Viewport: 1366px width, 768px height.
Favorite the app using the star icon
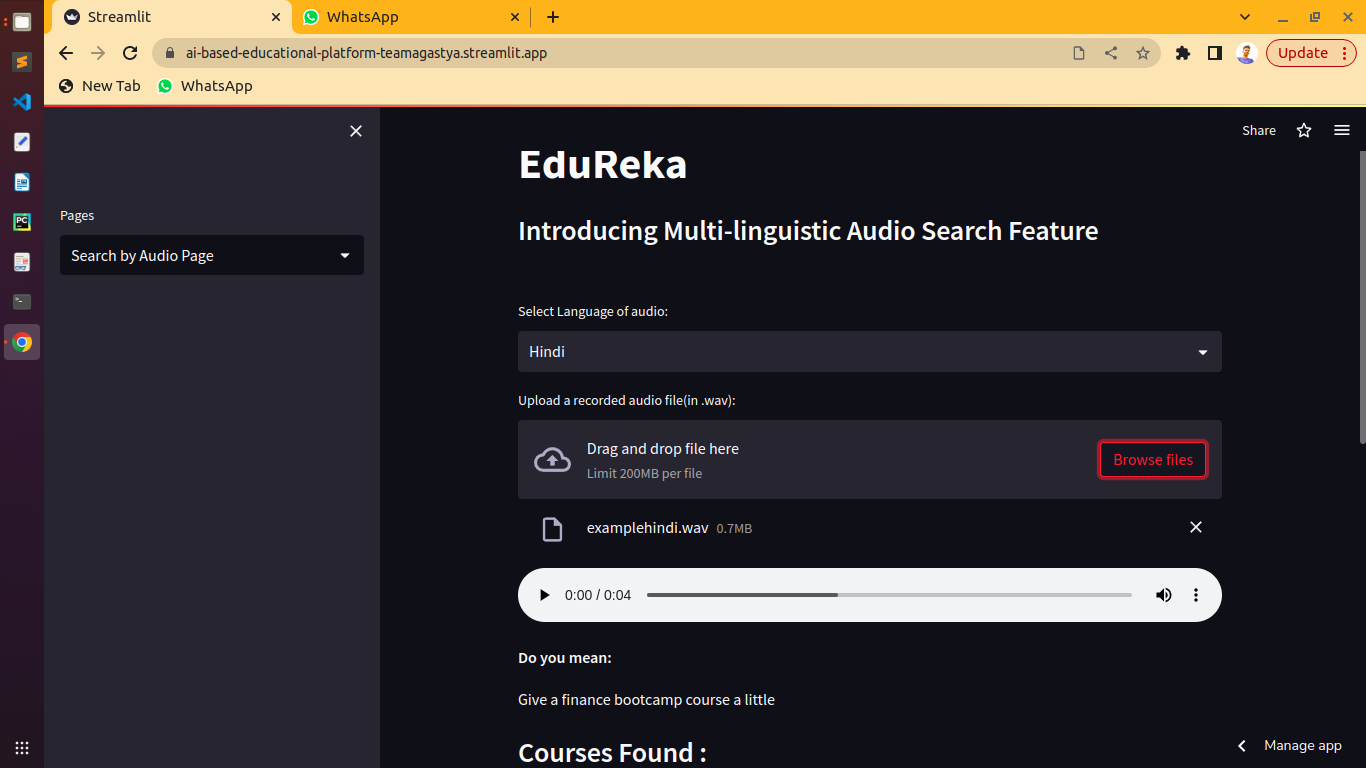coord(1304,130)
